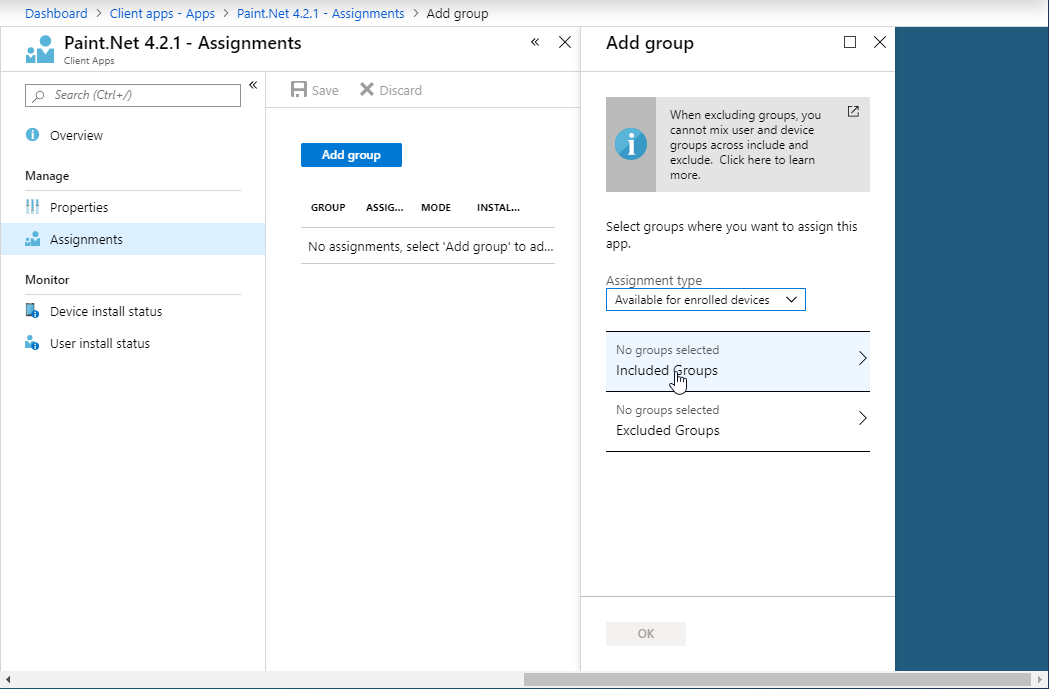Expand Excluded Groups selection
The image size is (1049, 689).
[737, 421]
